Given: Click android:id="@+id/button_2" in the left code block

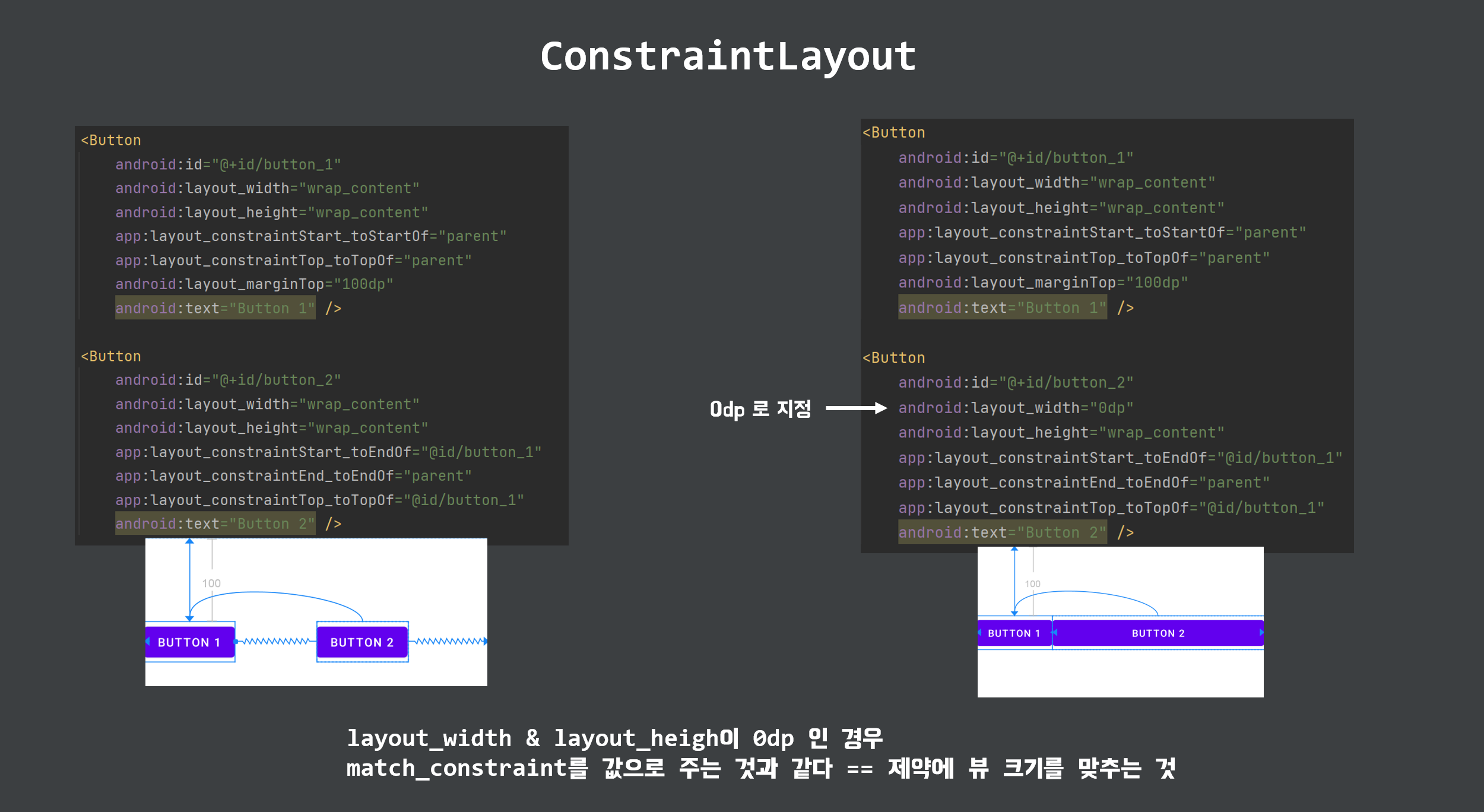Looking at the screenshot, I should [x=228, y=380].
